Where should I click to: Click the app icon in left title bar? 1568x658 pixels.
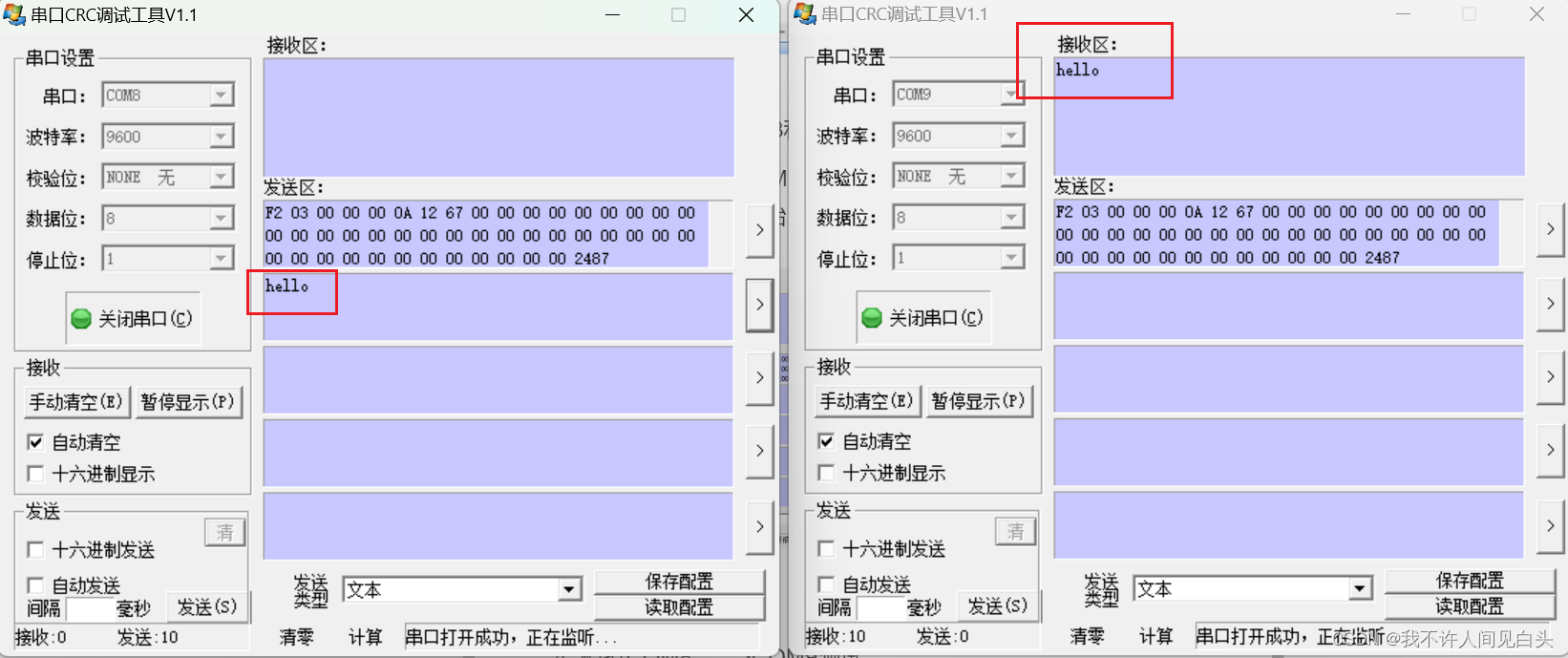(13, 14)
